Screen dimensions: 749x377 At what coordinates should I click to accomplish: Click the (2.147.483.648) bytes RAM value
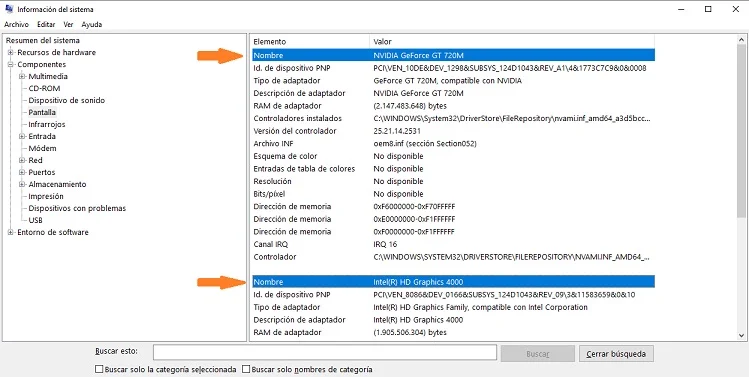tap(410, 106)
